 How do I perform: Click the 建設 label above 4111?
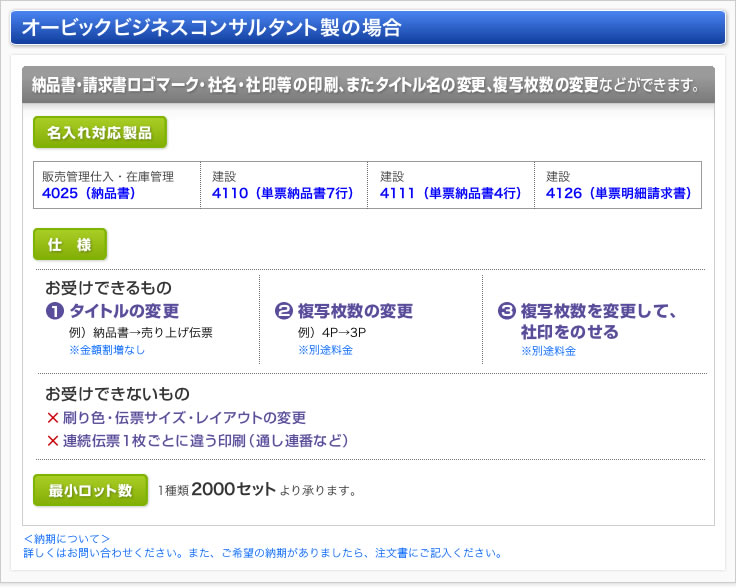coord(392,176)
